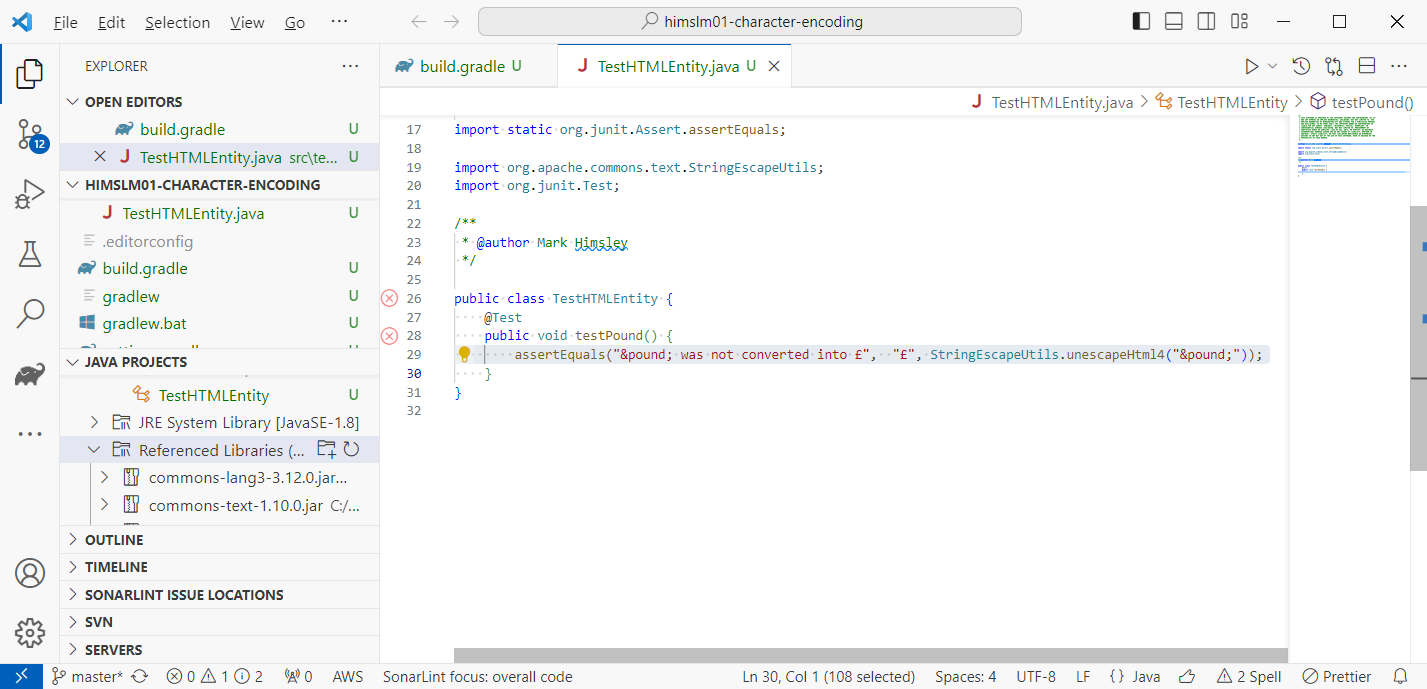
Task: Run the Java file with the play button
Action: click(1251, 65)
